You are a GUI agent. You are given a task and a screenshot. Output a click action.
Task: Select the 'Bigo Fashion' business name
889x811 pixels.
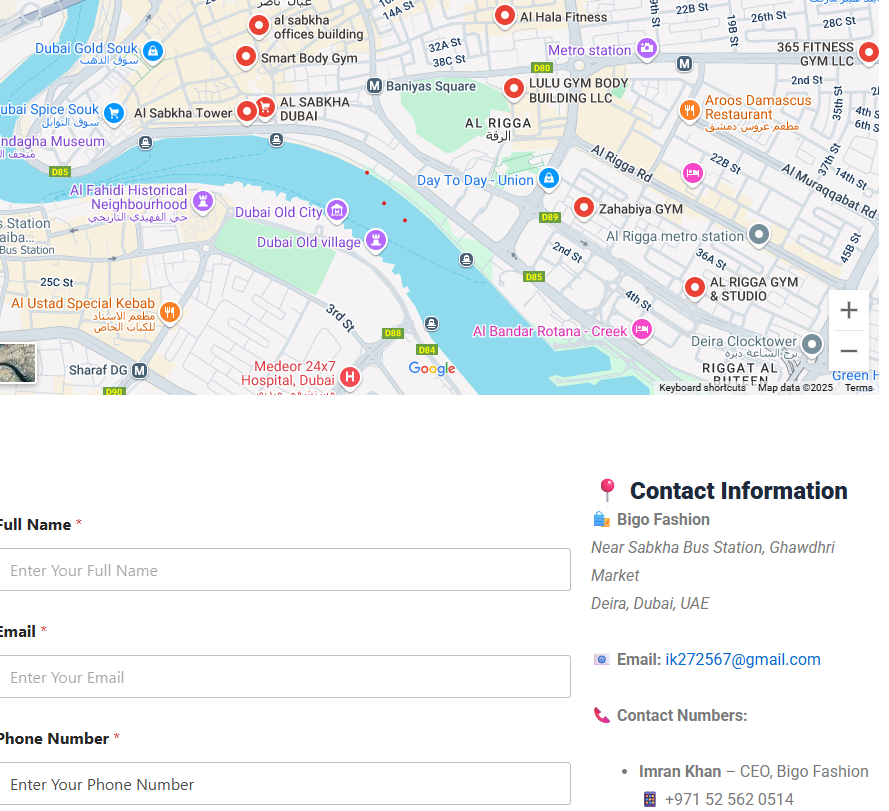[x=663, y=519]
